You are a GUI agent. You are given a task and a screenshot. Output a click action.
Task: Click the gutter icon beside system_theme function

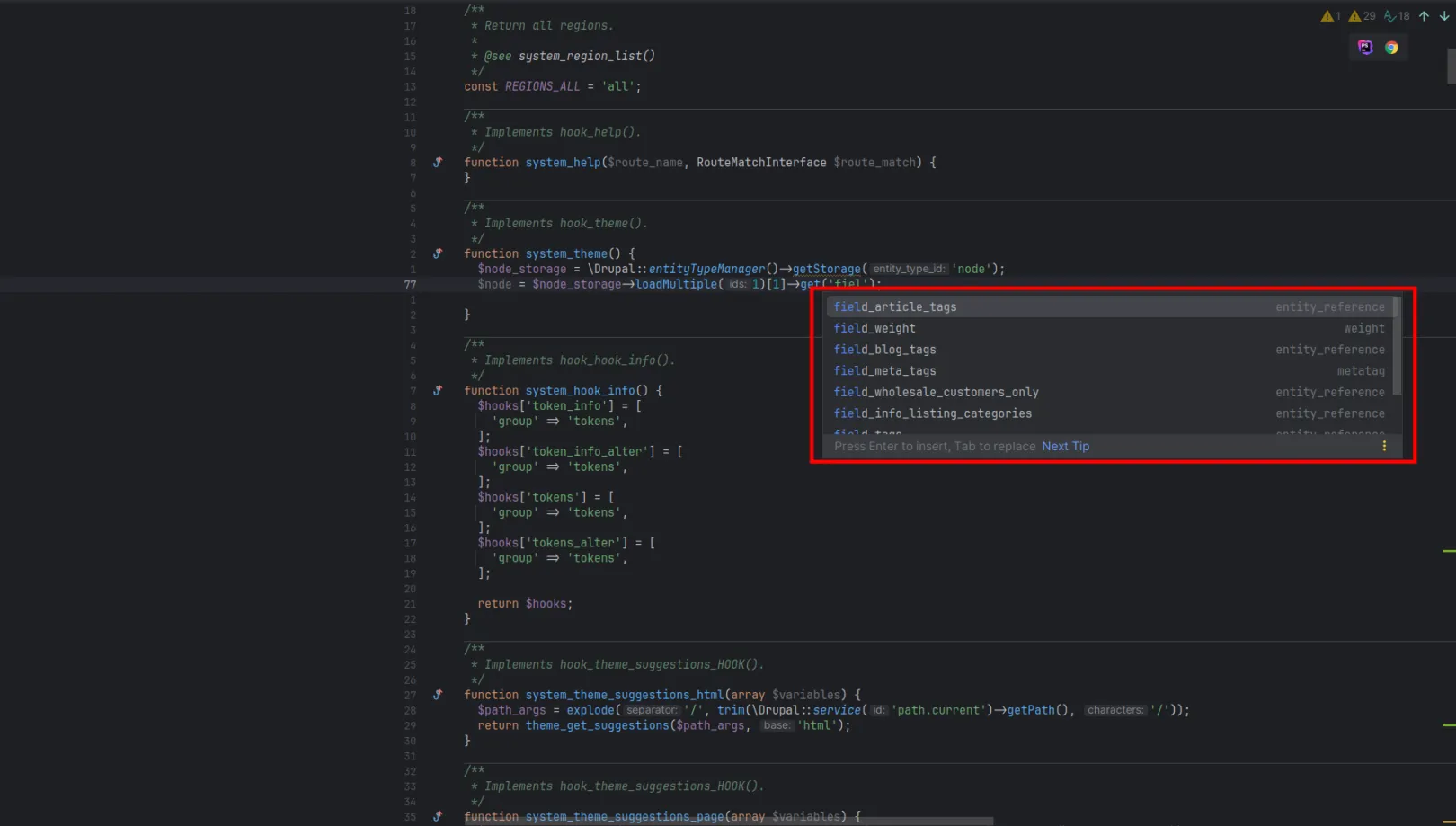[x=438, y=253]
